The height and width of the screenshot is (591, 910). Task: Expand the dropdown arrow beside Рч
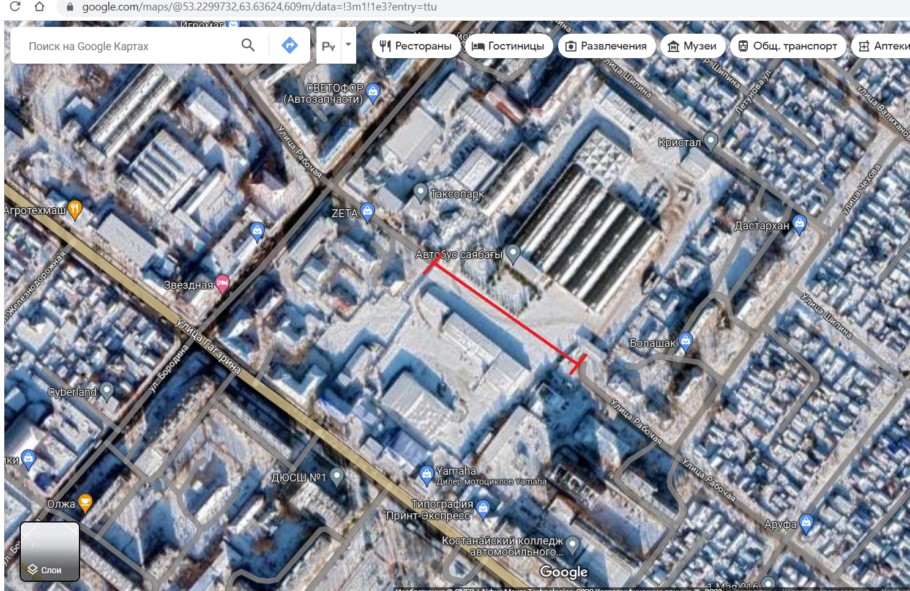[x=348, y=45]
